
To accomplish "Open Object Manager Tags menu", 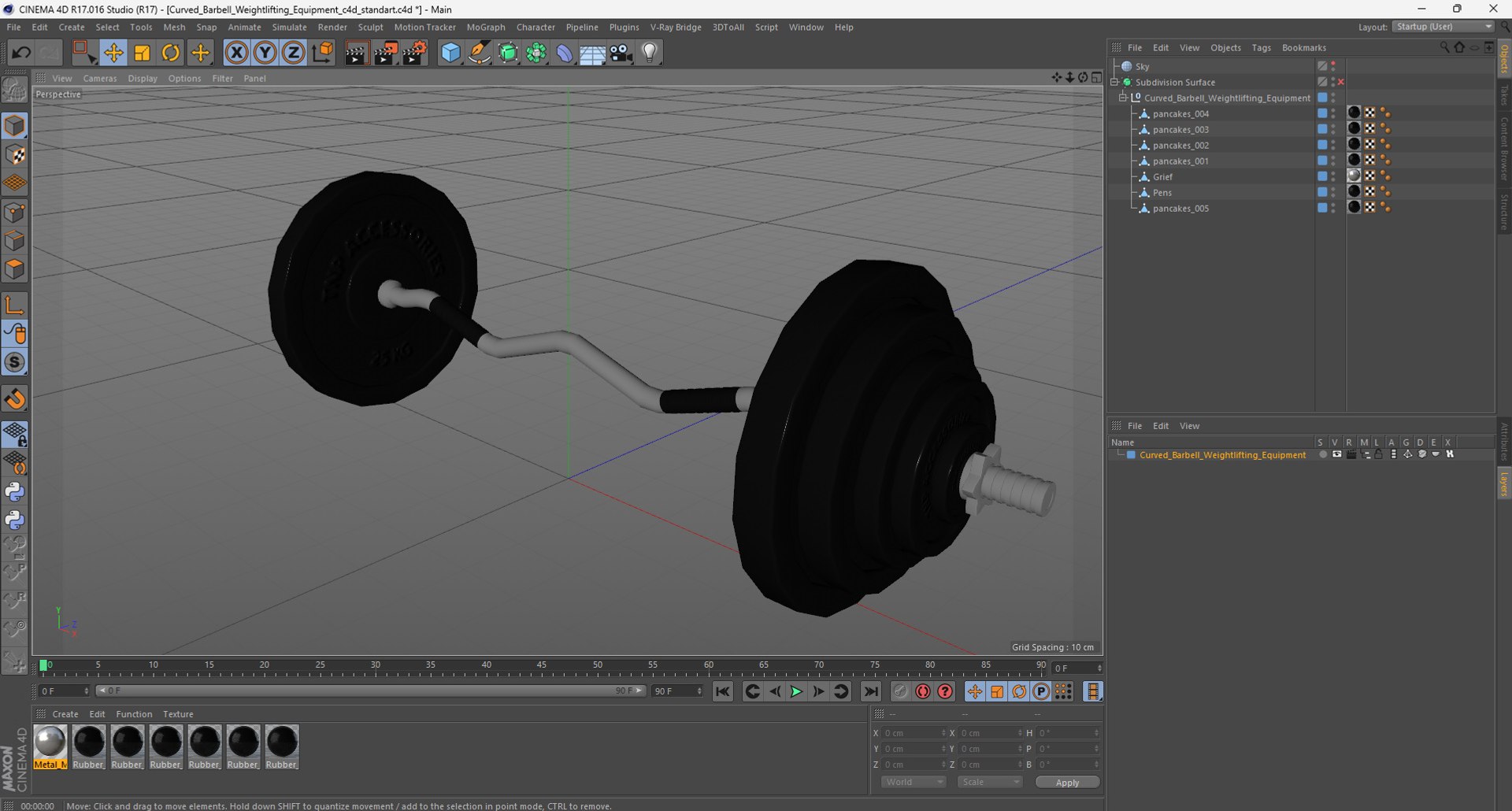I will [x=1261, y=47].
